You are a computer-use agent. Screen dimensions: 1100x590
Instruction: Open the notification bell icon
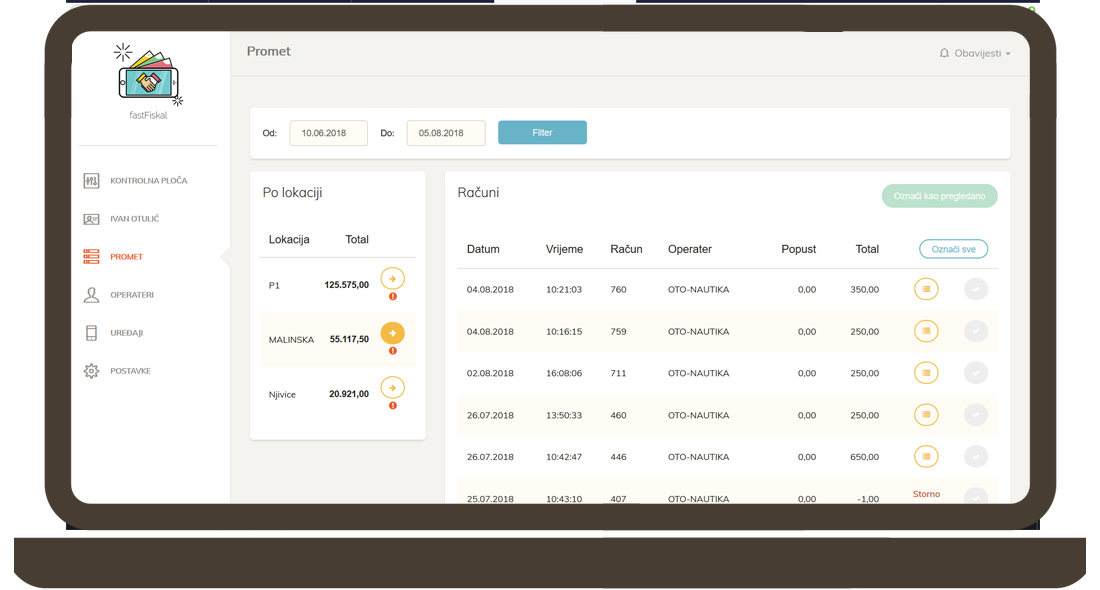[944, 53]
